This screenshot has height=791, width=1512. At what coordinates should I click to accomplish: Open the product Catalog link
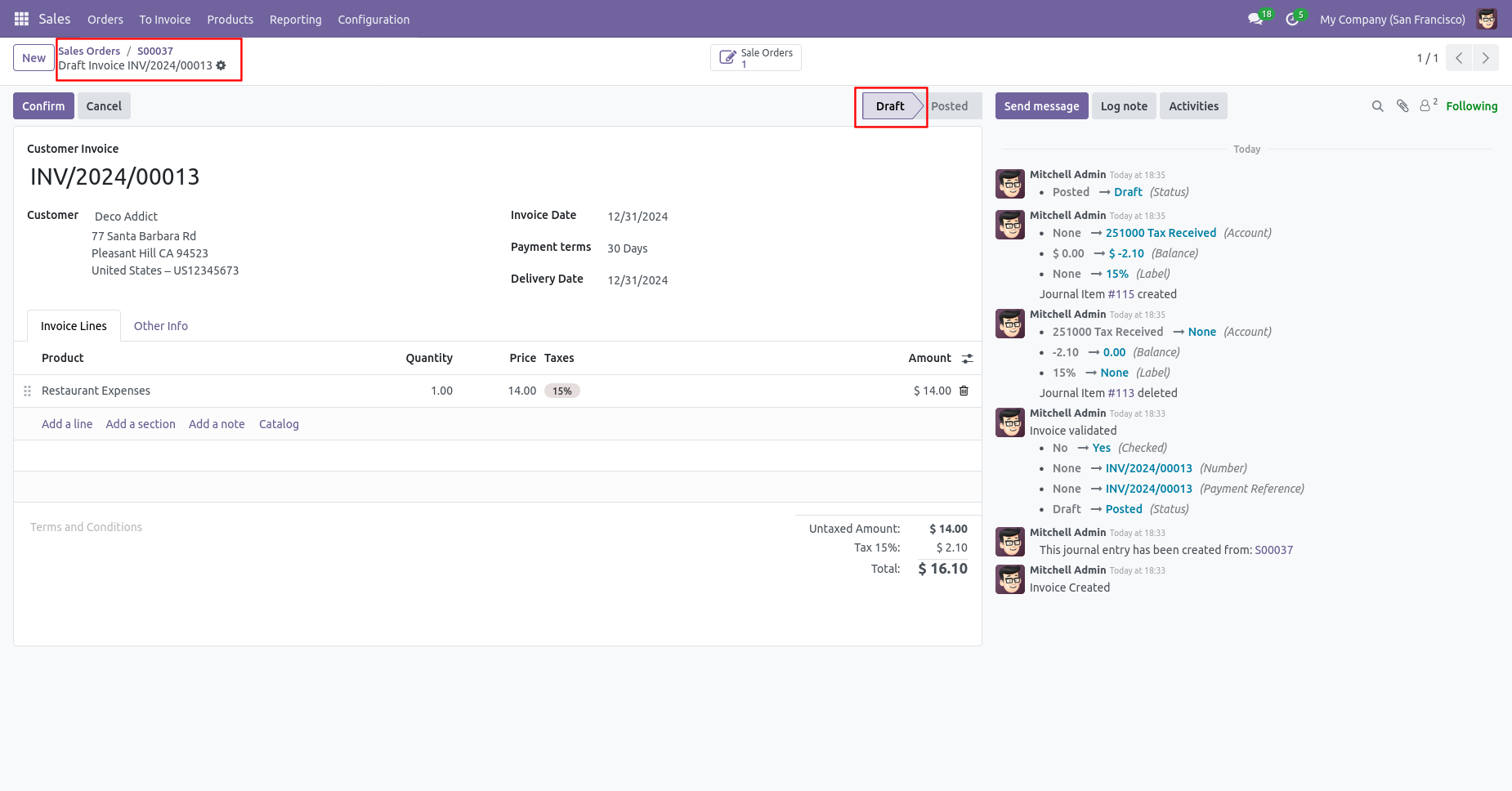[279, 424]
